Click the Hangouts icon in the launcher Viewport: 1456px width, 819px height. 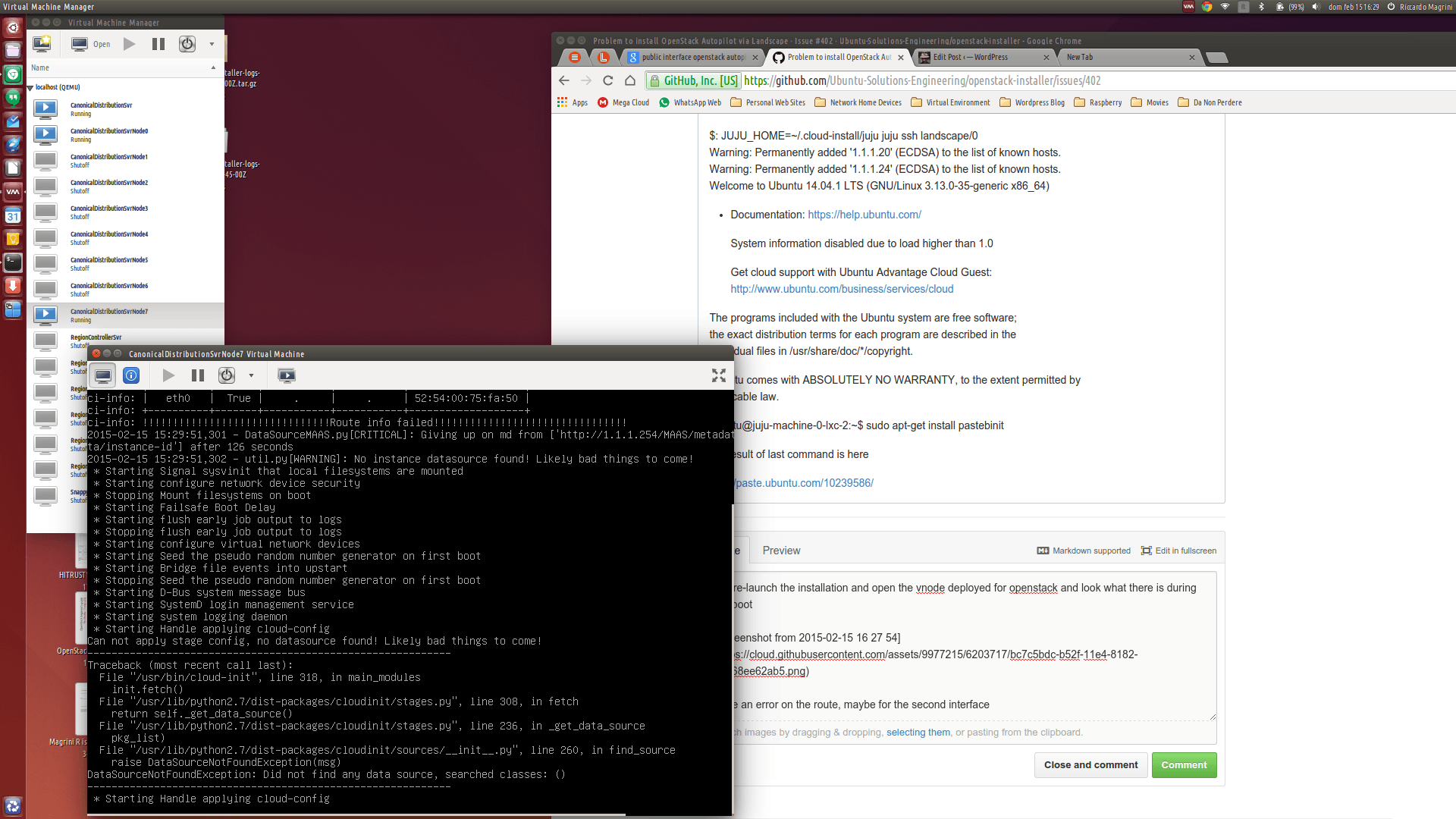pyautogui.click(x=13, y=98)
